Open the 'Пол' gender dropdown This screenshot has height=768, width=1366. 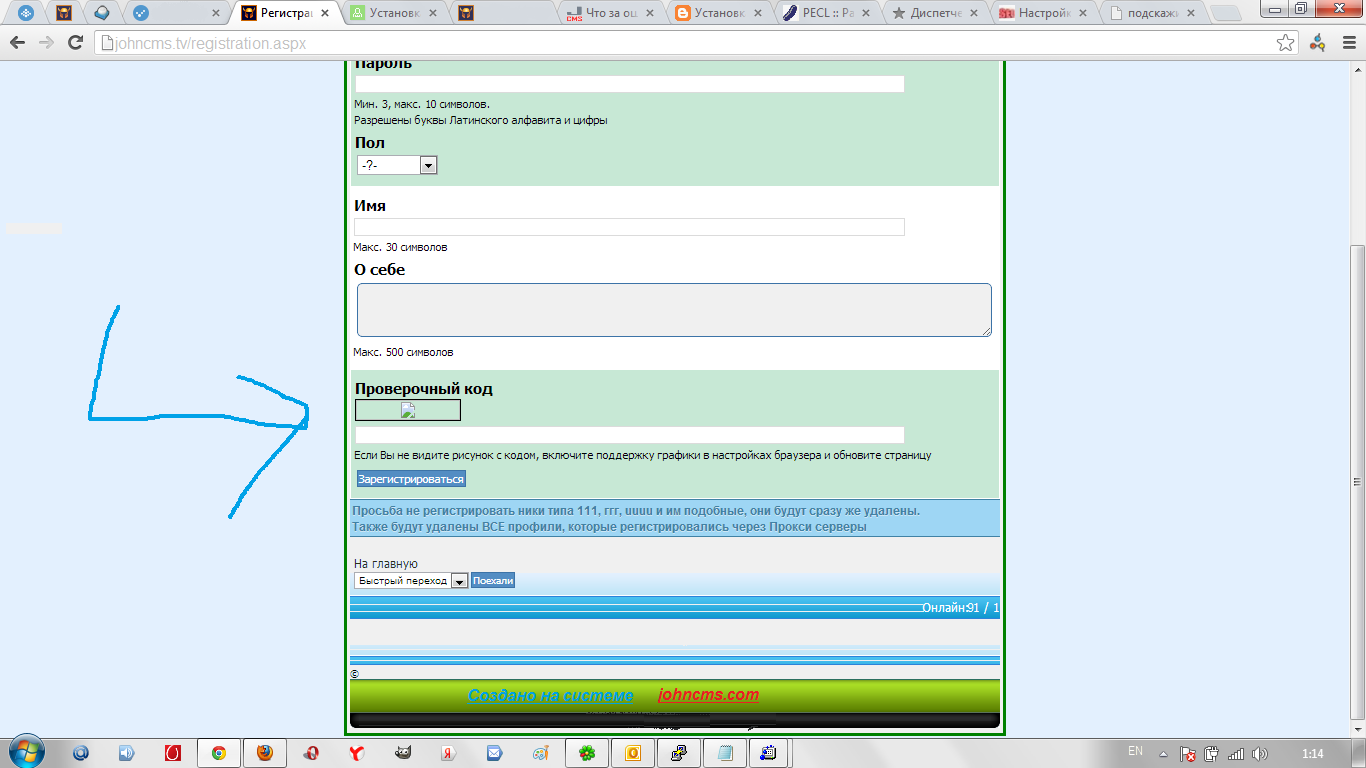coord(397,165)
